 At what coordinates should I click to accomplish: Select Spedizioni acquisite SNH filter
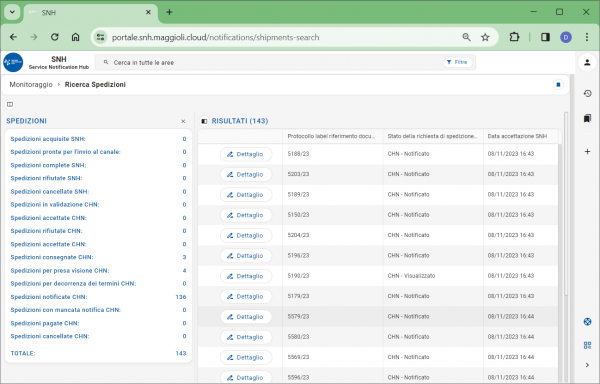pos(98,139)
